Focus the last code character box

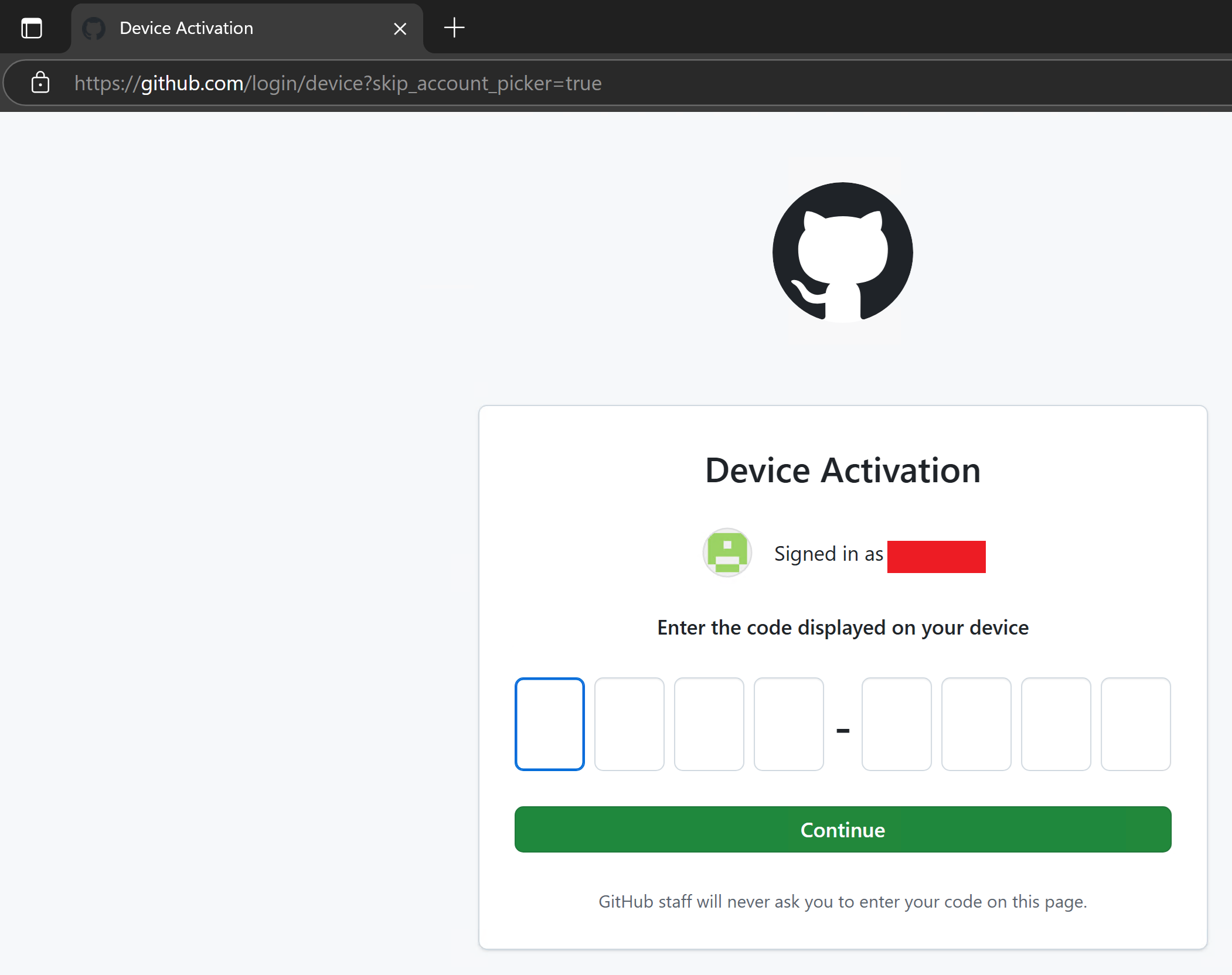click(x=1135, y=724)
